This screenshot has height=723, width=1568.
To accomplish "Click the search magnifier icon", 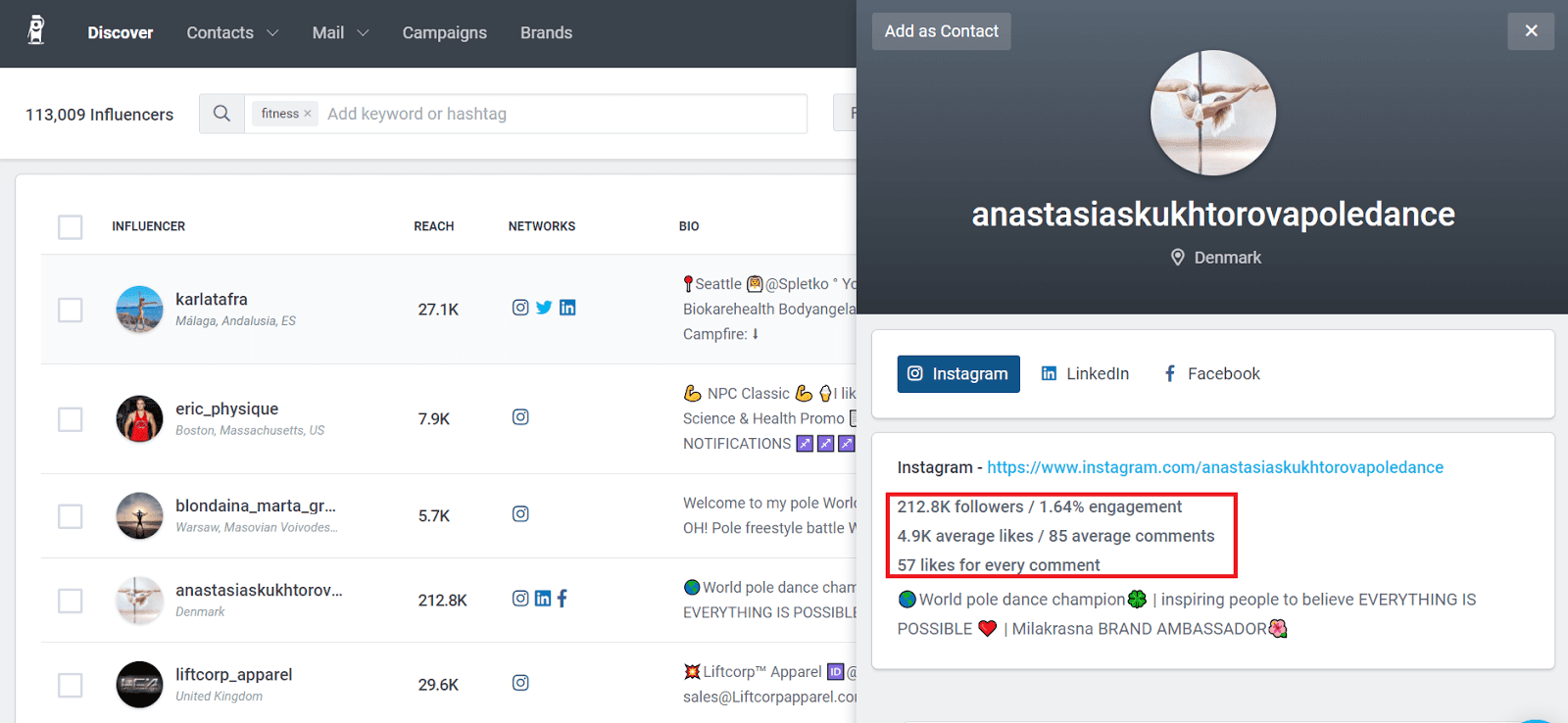I will [x=222, y=114].
